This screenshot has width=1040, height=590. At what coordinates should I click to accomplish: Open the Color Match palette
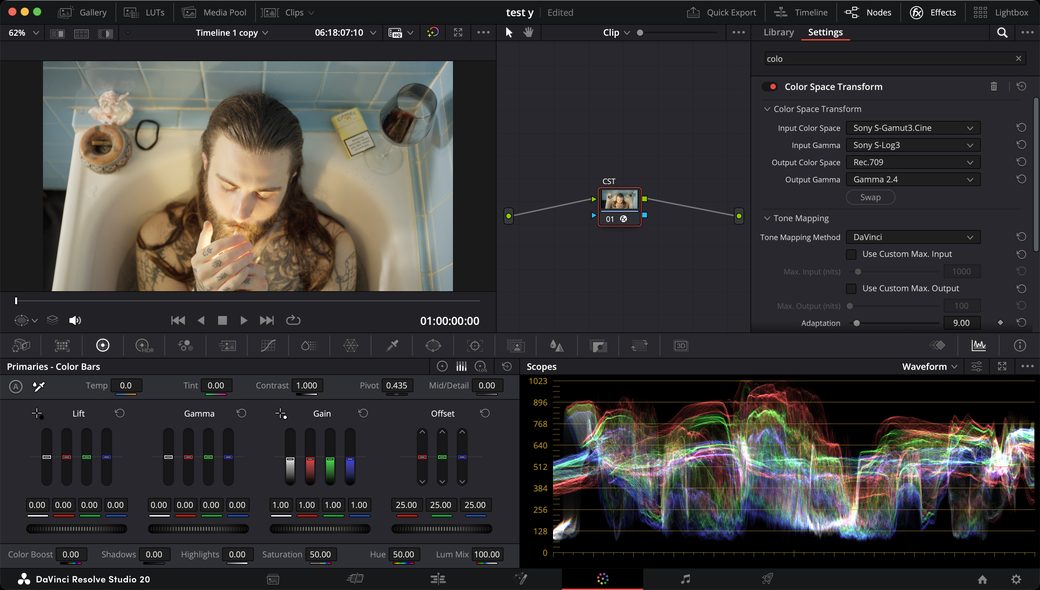click(62, 345)
